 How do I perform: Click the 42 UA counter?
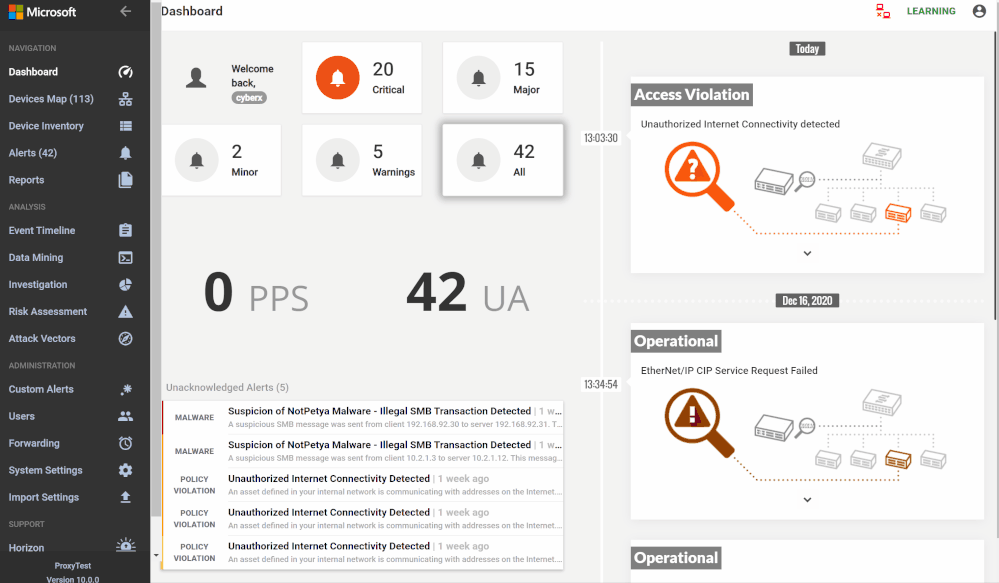468,292
